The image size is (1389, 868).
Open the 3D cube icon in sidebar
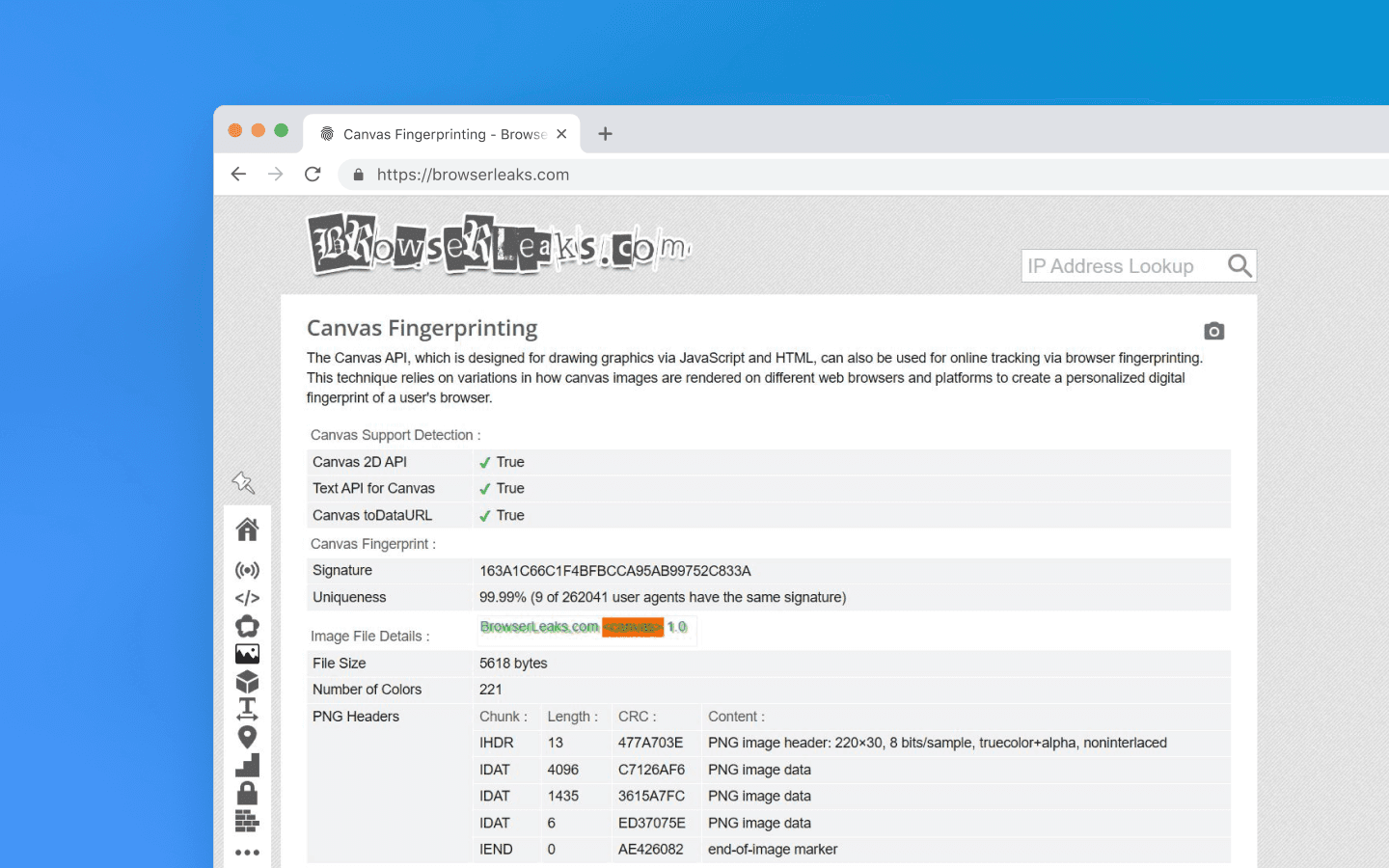(247, 681)
